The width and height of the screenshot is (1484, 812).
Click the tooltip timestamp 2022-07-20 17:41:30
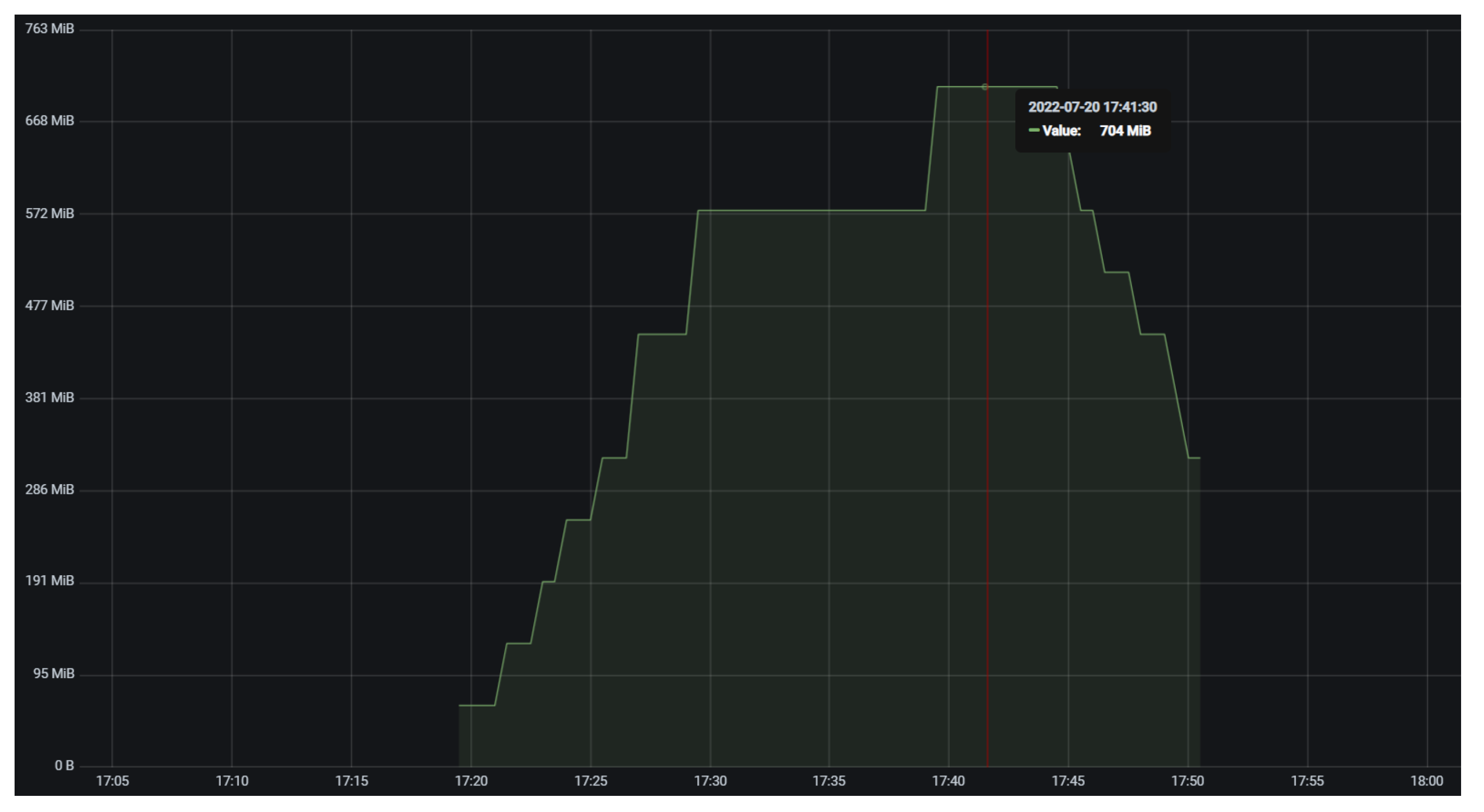click(x=1092, y=107)
